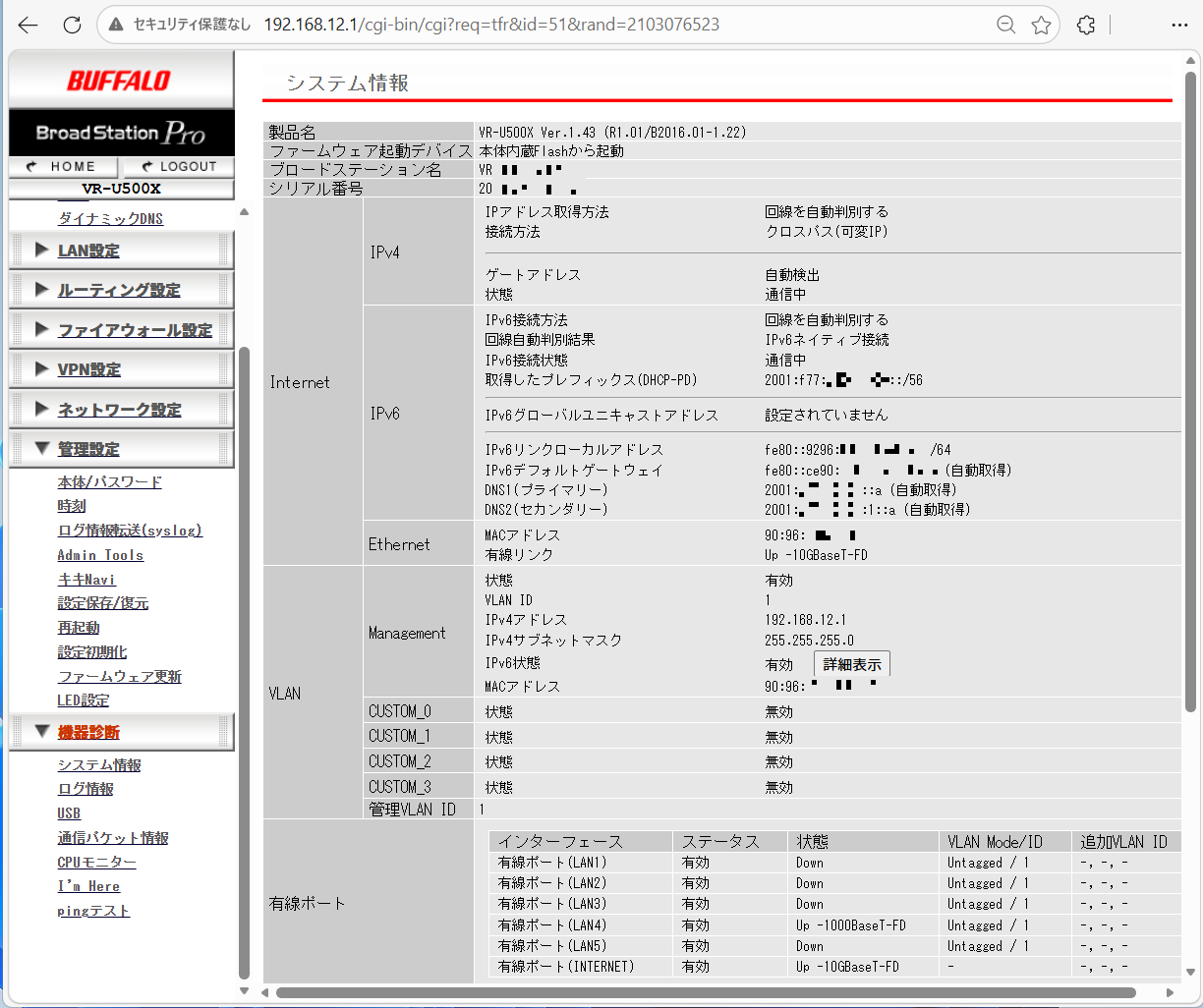Screen dimensions: 1203x1008
Task: Expand the ファイアウォール設定 section
Action: [135, 330]
